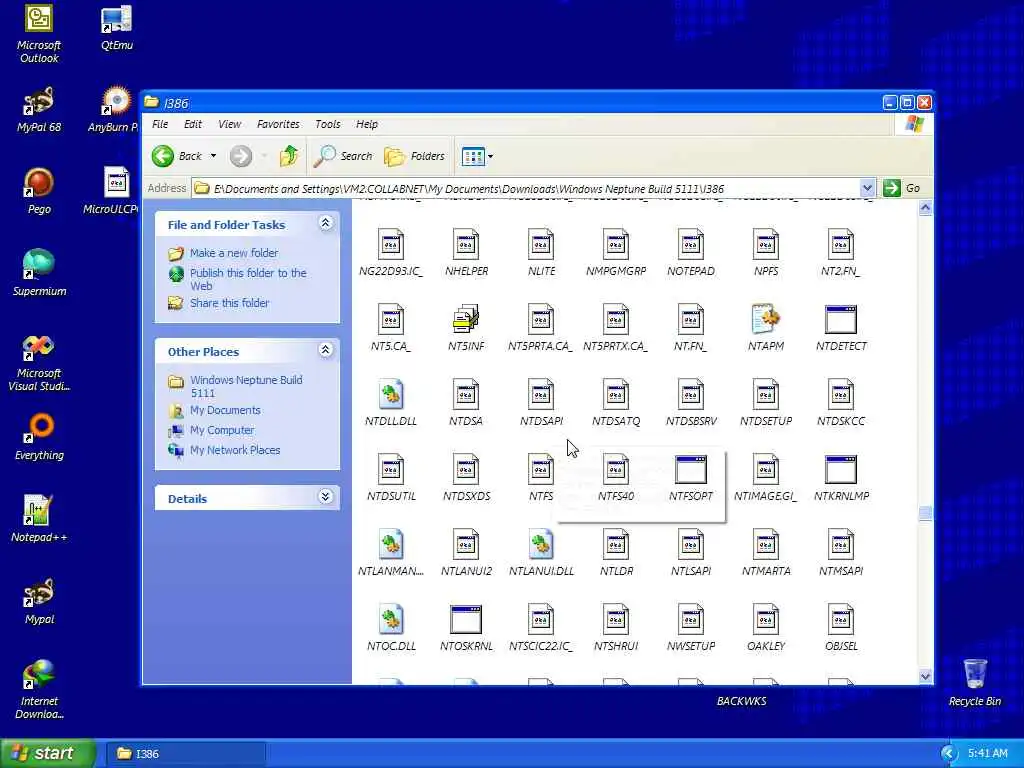The image size is (1024, 768).
Task: Select the MyPal 68 desktop icon
Action: [39, 108]
